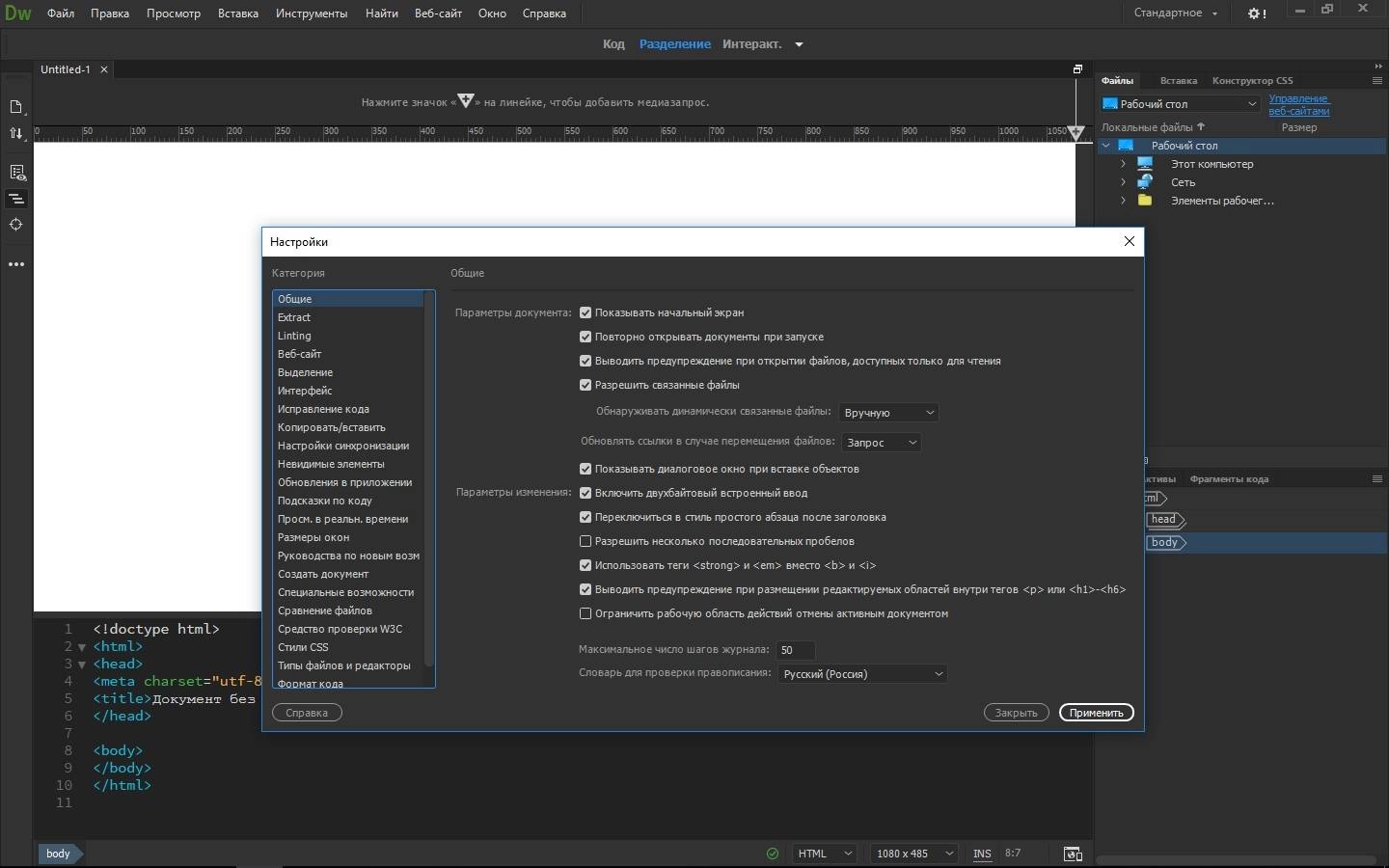Open the Управление веб-сайтами link
The image size is (1389, 868).
[1298, 104]
